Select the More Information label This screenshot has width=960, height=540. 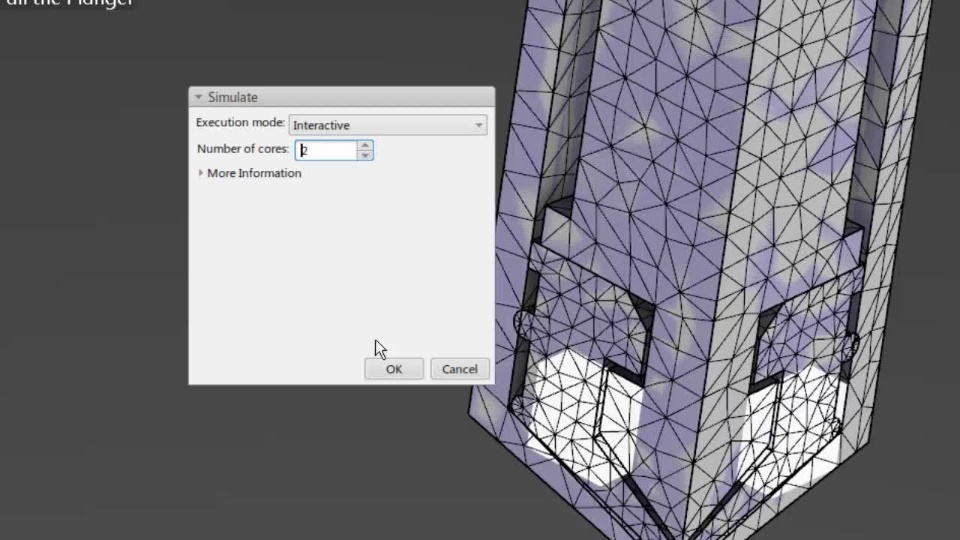pyautogui.click(x=254, y=173)
